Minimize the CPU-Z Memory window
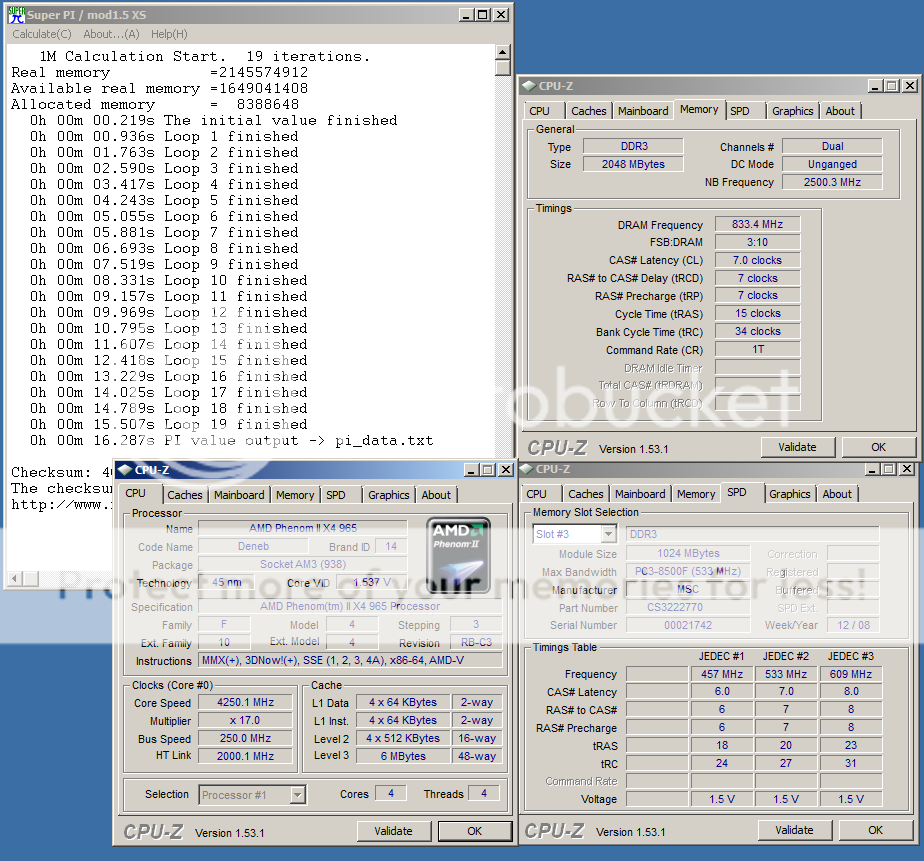The height and width of the screenshot is (861, 924). 876,87
